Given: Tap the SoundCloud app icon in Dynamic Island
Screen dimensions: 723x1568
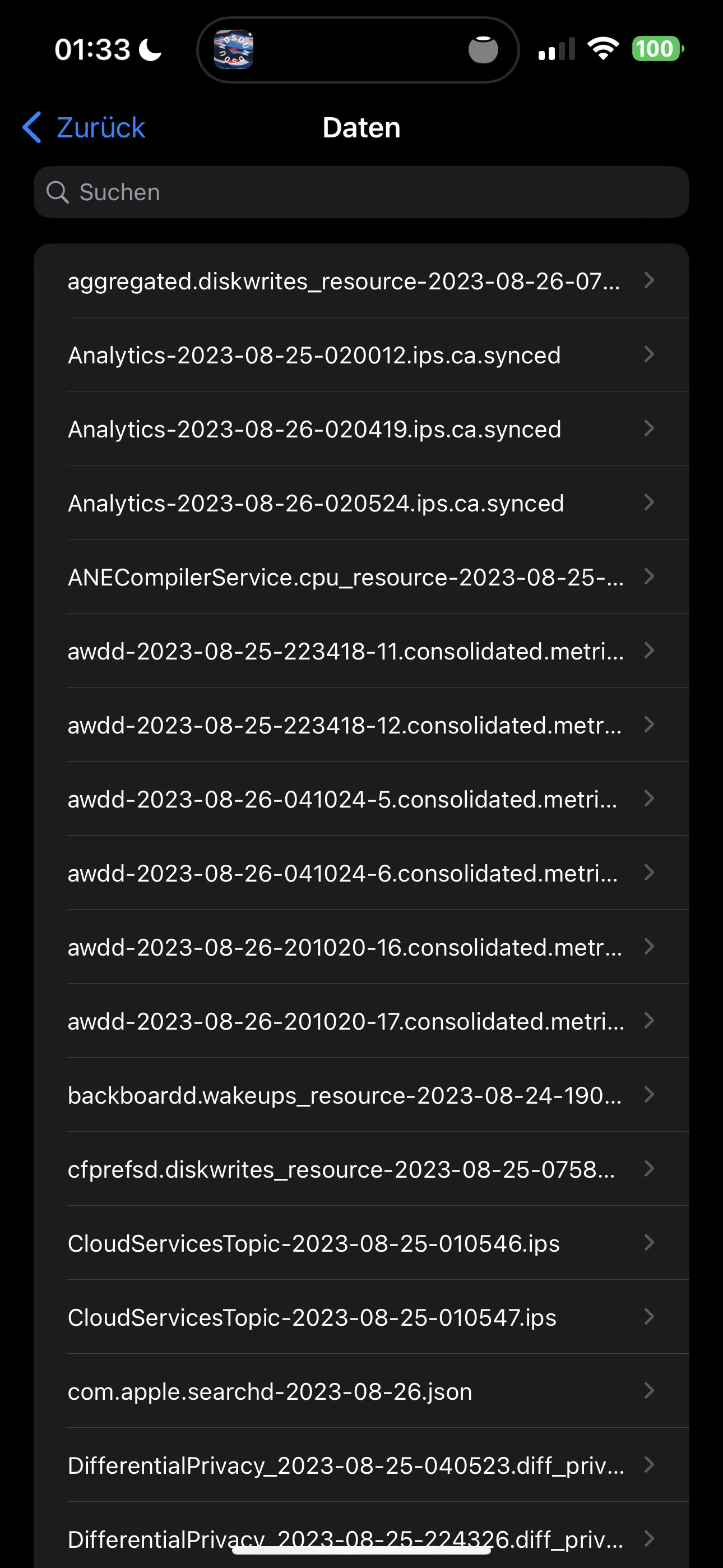Looking at the screenshot, I should [x=234, y=50].
